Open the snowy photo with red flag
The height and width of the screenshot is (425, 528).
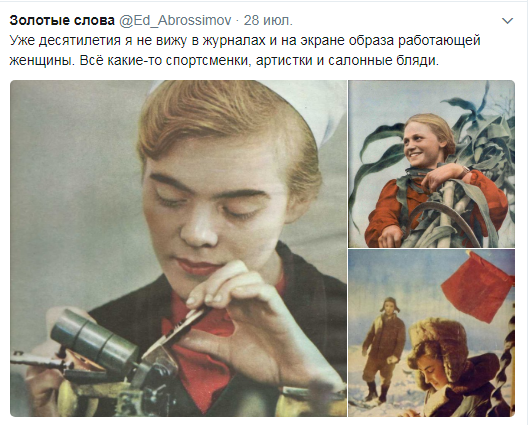click(431, 333)
